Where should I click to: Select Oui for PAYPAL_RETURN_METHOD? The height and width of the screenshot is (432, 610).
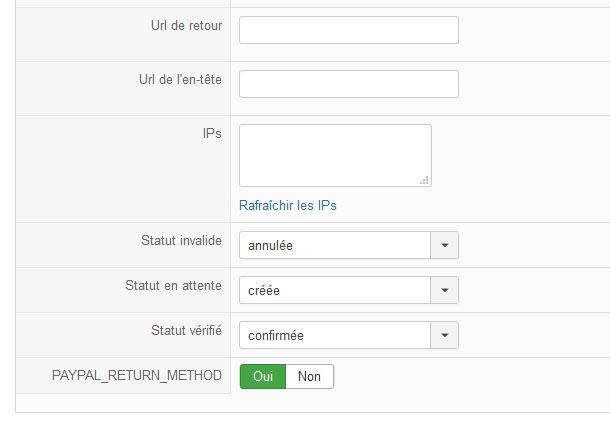point(263,376)
